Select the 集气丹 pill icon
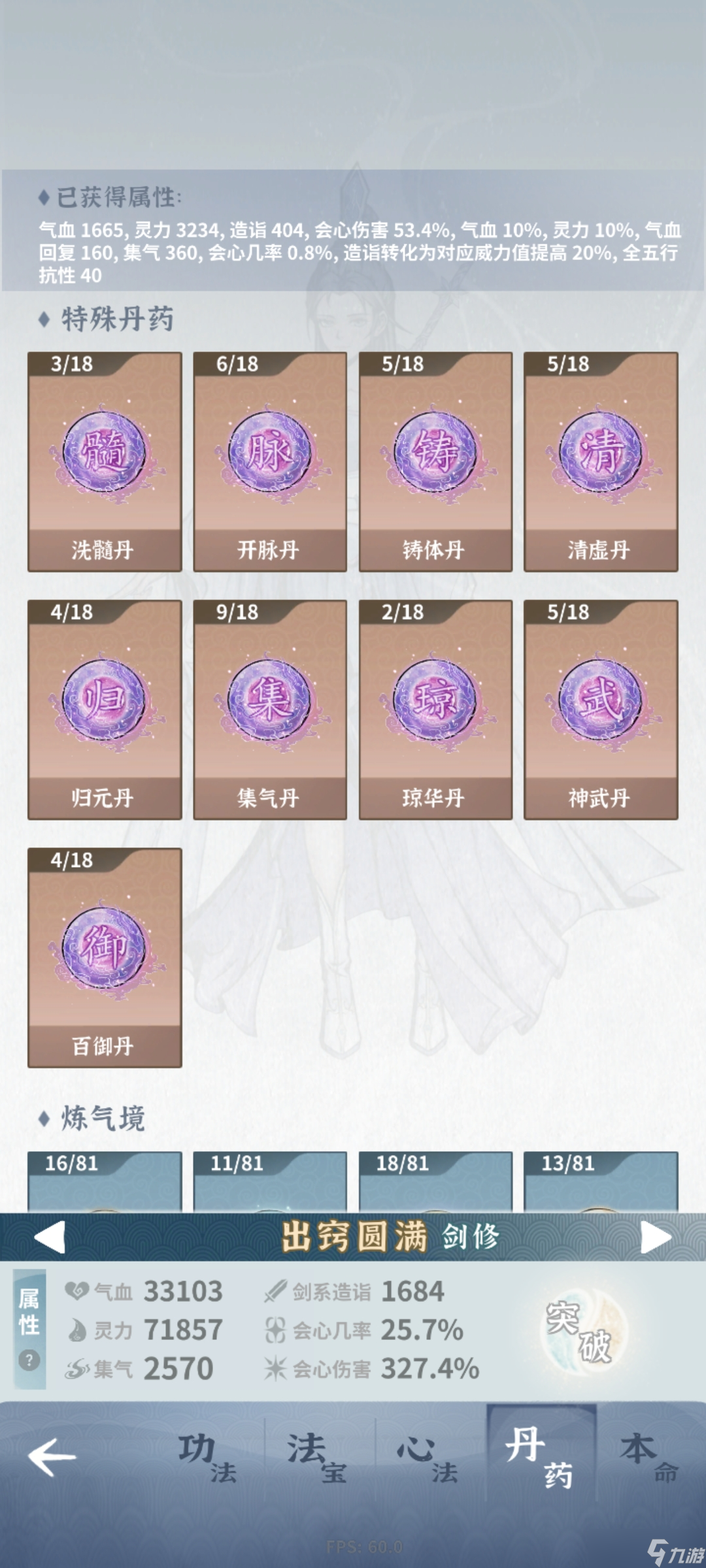The height and width of the screenshot is (1568, 706). [270, 700]
